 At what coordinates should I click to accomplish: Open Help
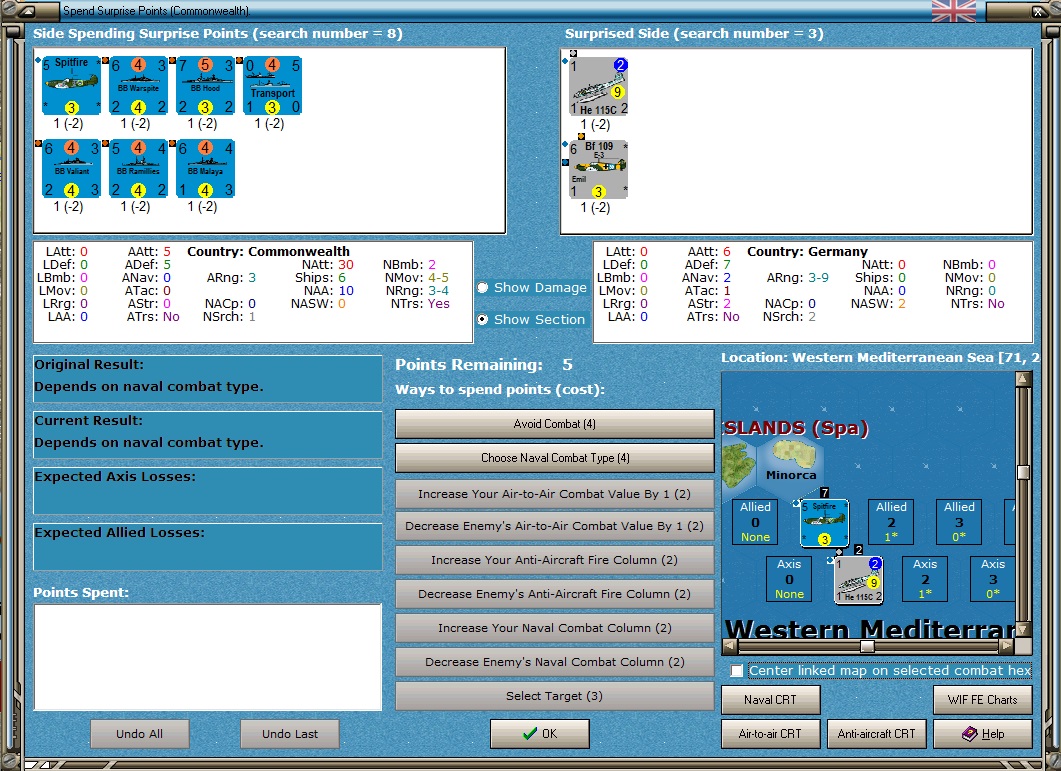(983, 734)
